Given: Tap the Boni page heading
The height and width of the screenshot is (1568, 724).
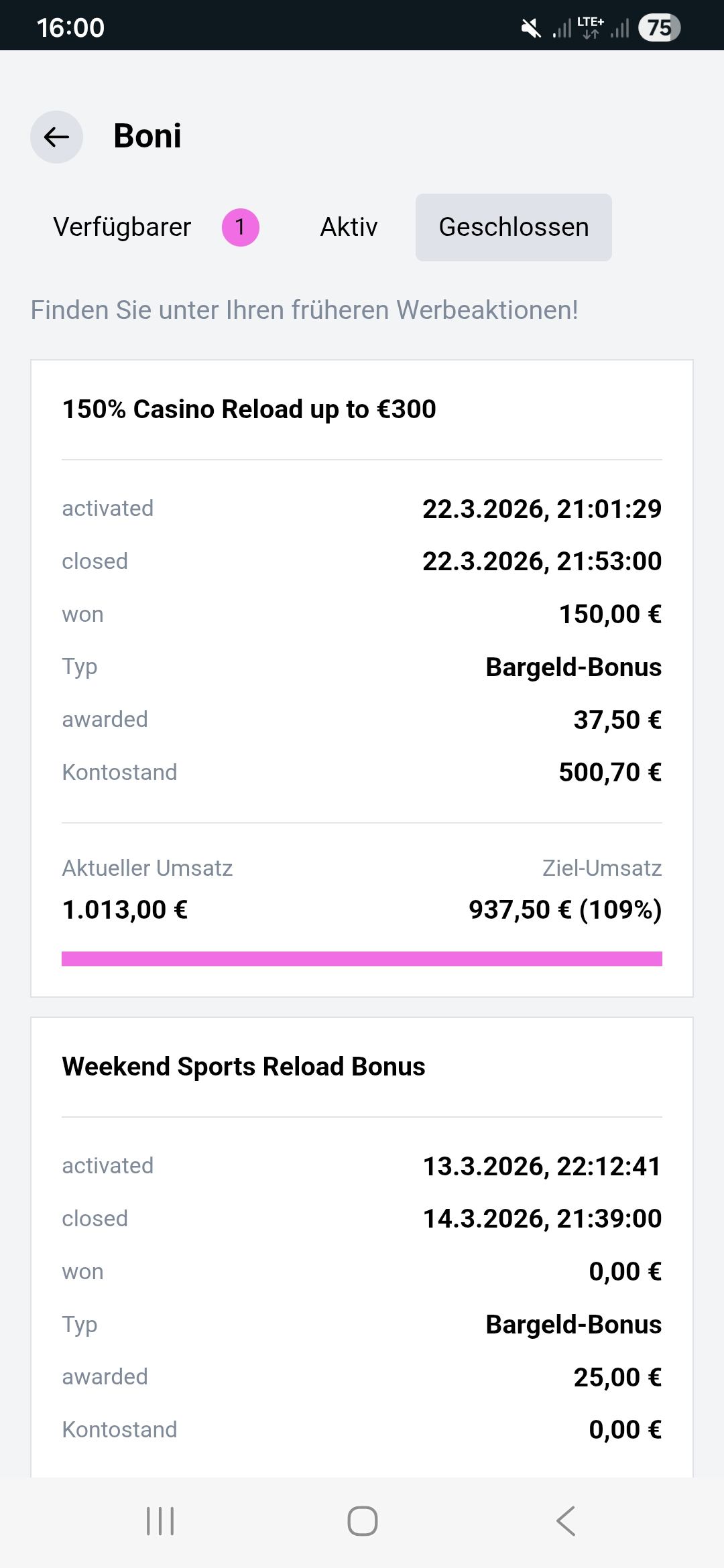Looking at the screenshot, I should tap(147, 136).
